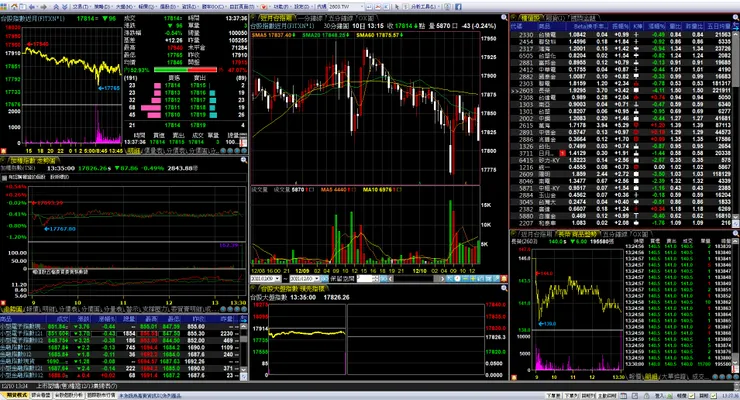This screenshot has height=400, width=740.
Task: Click the double up-chevron toolbar icon
Action: tap(56, 7)
